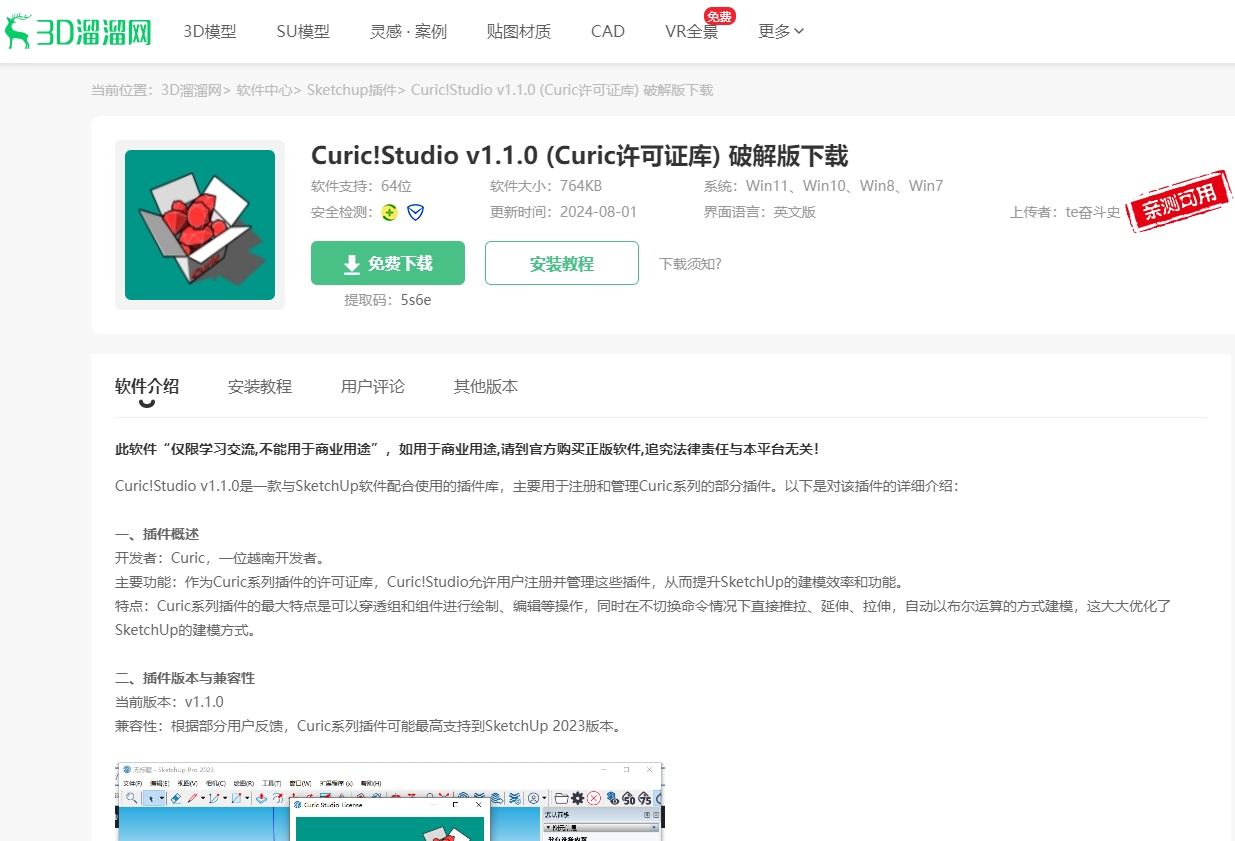Click the Curic!Studio green box software icon
Image resolution: width=1235 pixels, height=841 pixels.
pos(199,224)
